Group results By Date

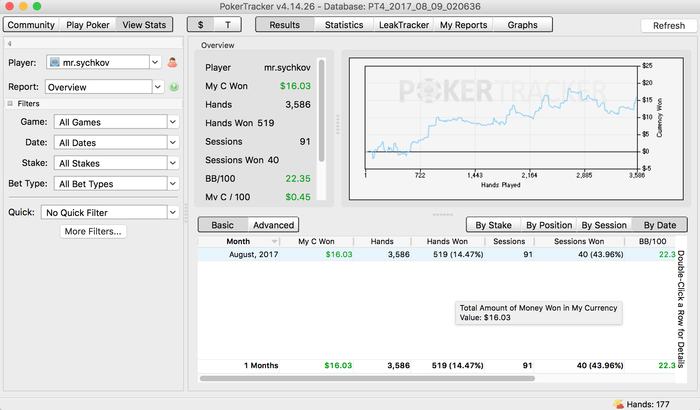click(660, 225)
